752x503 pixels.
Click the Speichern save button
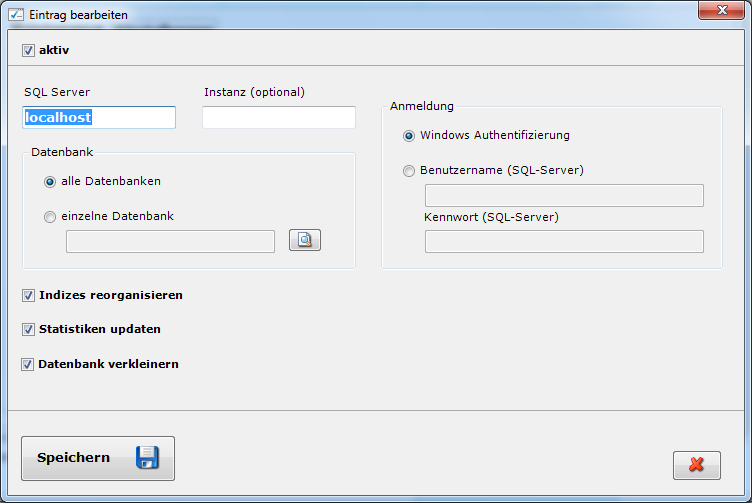98,458
